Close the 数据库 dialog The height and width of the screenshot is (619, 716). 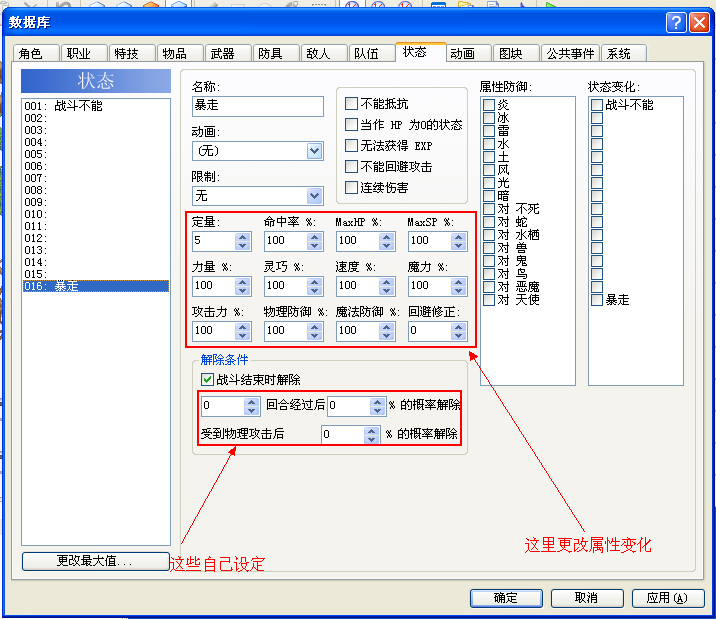point(699,22)
